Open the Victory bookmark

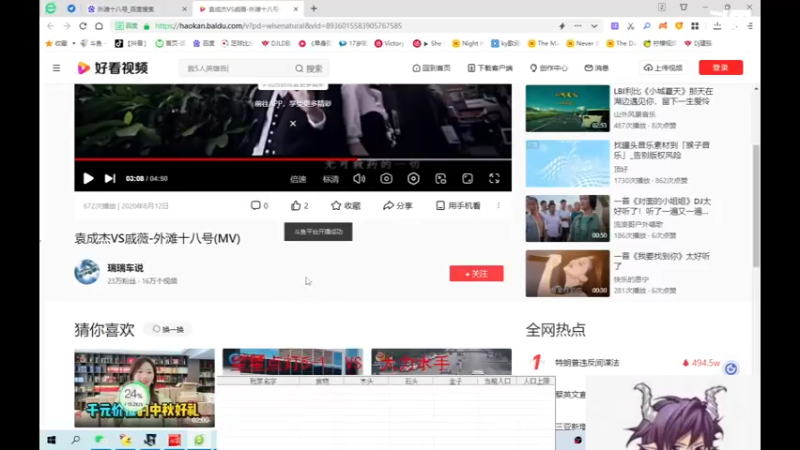389,43
